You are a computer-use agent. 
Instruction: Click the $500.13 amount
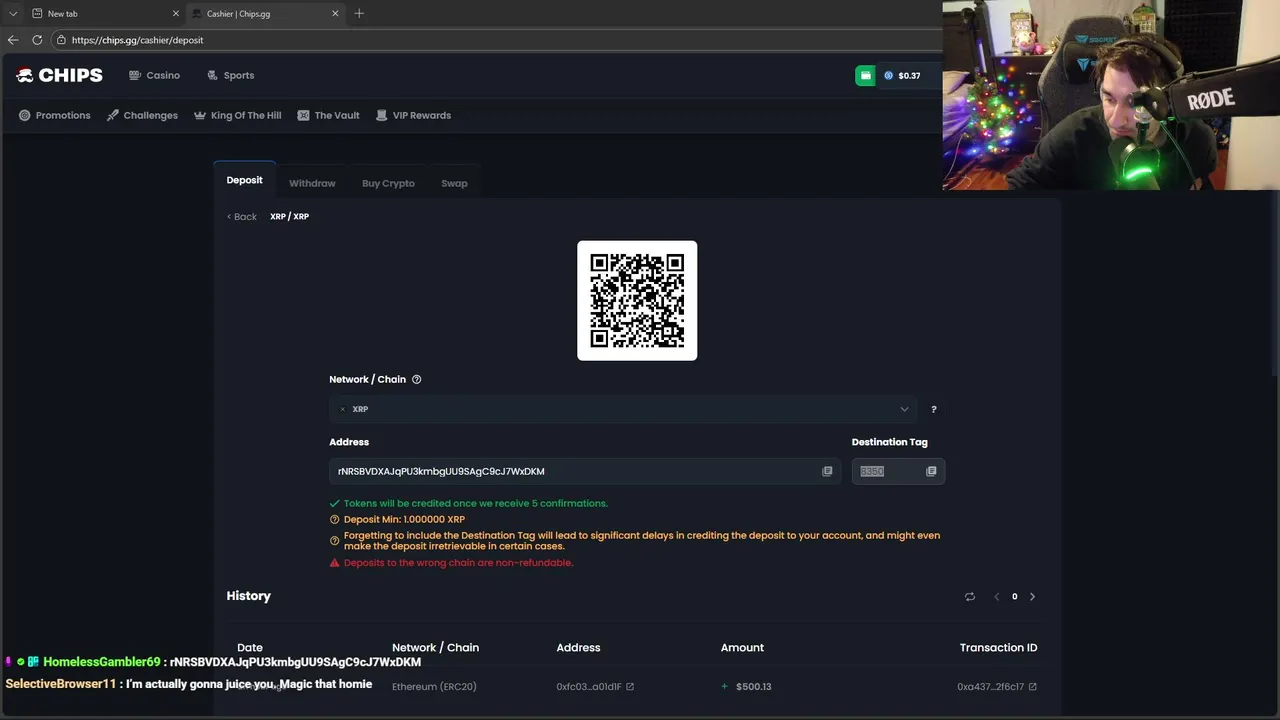tap(753, 686)
